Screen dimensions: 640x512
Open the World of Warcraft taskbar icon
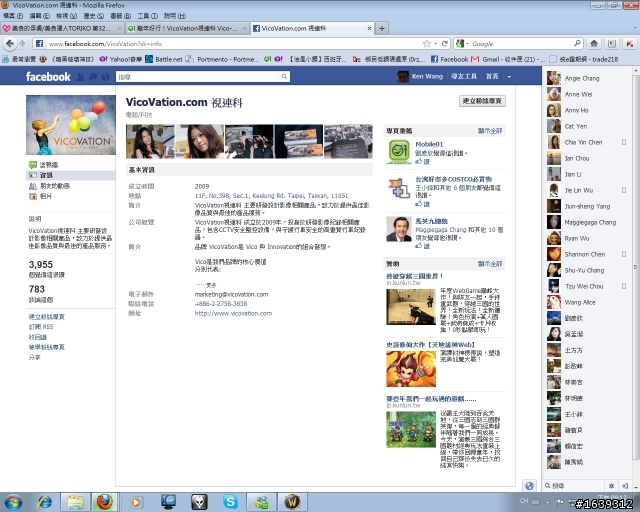(x=292, y=502)
